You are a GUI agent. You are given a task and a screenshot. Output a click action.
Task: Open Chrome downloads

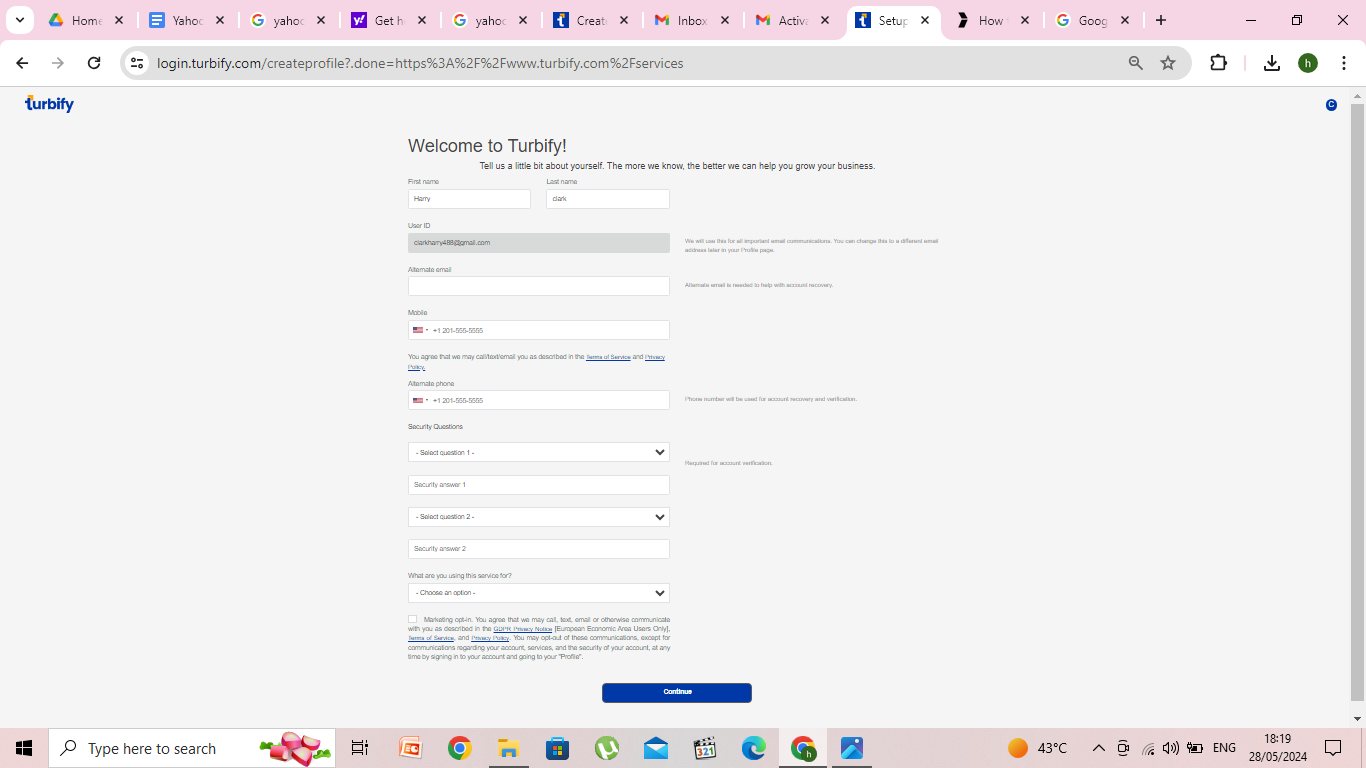[x=1272, y=63]
